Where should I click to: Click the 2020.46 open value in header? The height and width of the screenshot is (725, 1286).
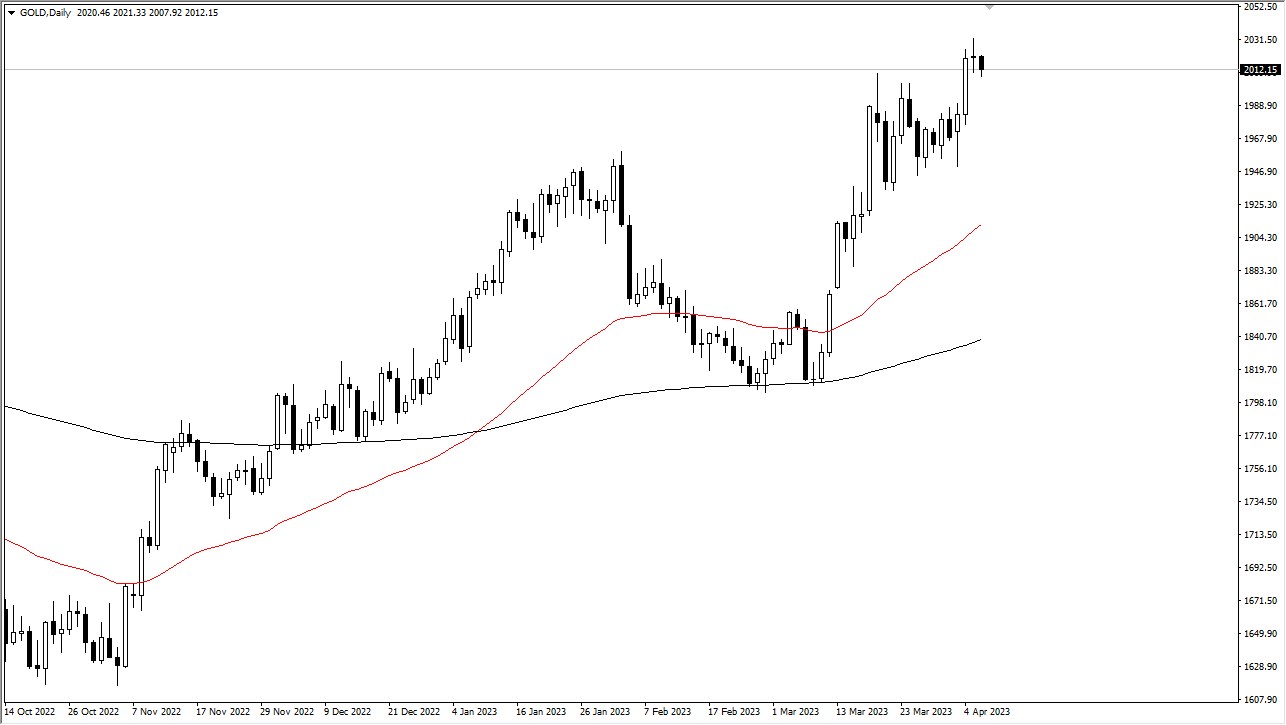93,13
